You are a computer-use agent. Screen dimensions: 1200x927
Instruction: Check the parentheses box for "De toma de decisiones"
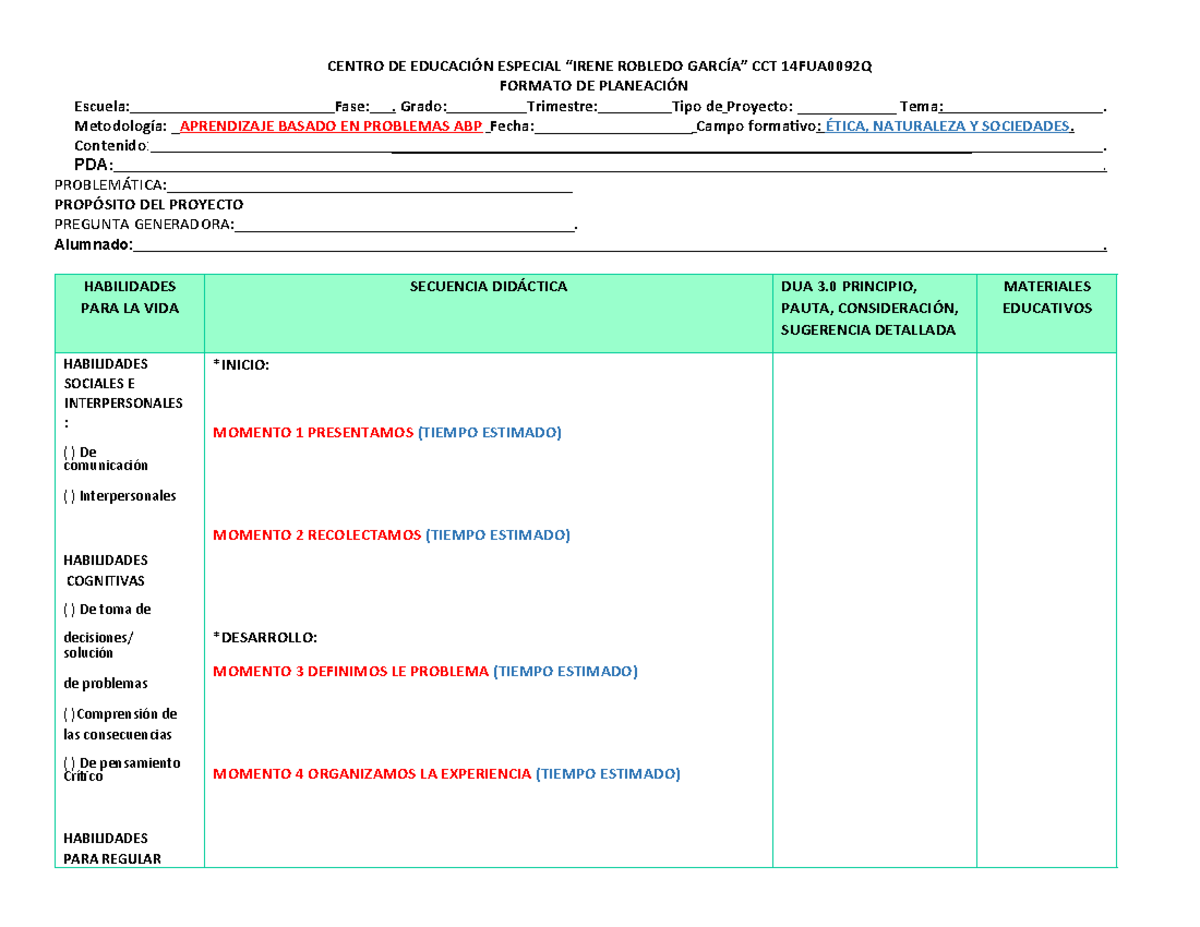67,609
